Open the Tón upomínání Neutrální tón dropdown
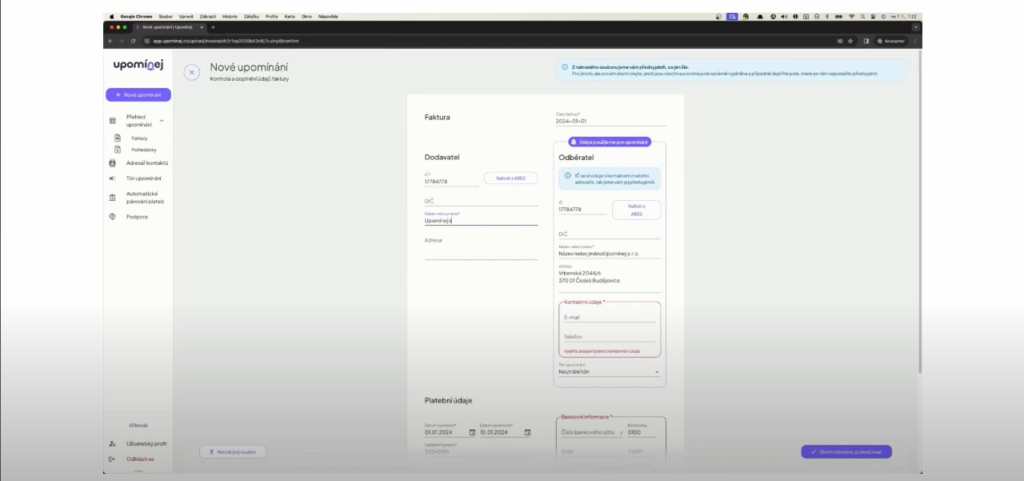 point(609,371)
